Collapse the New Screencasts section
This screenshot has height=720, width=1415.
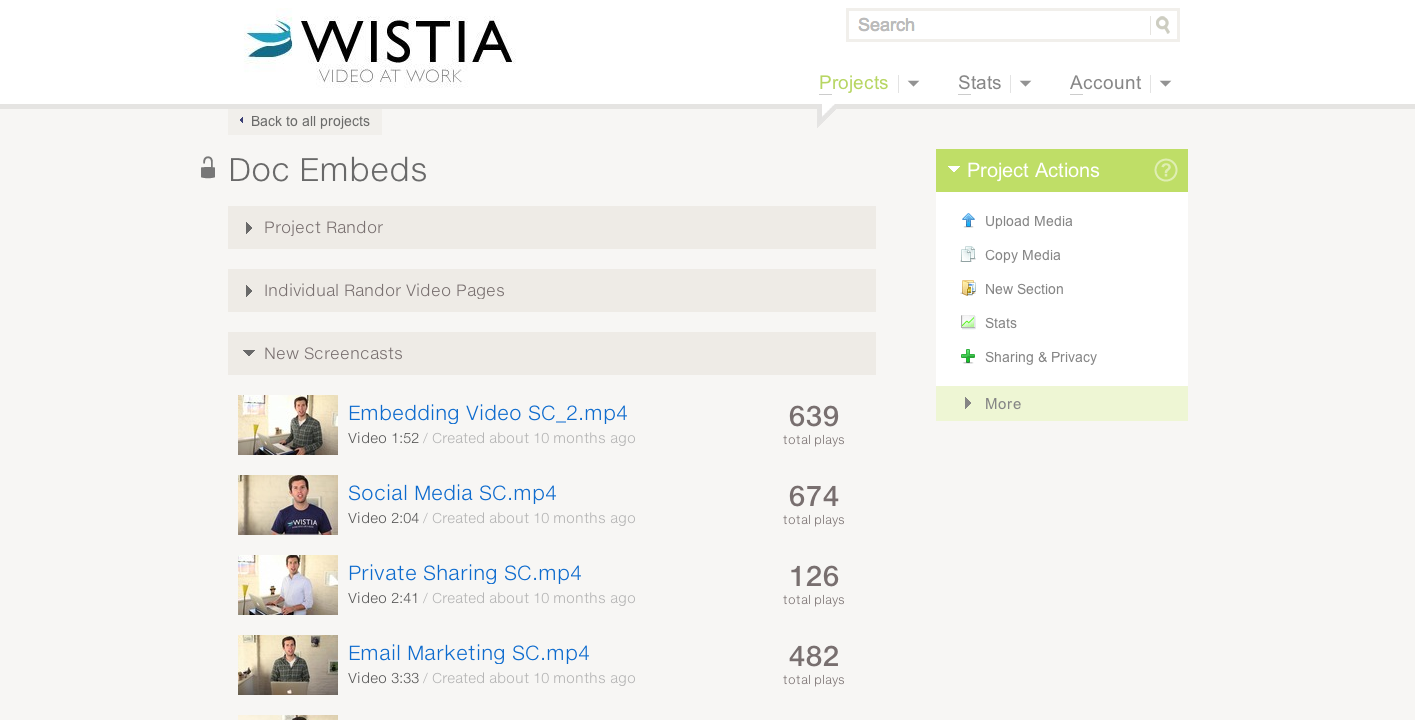[x=552, y=354]
